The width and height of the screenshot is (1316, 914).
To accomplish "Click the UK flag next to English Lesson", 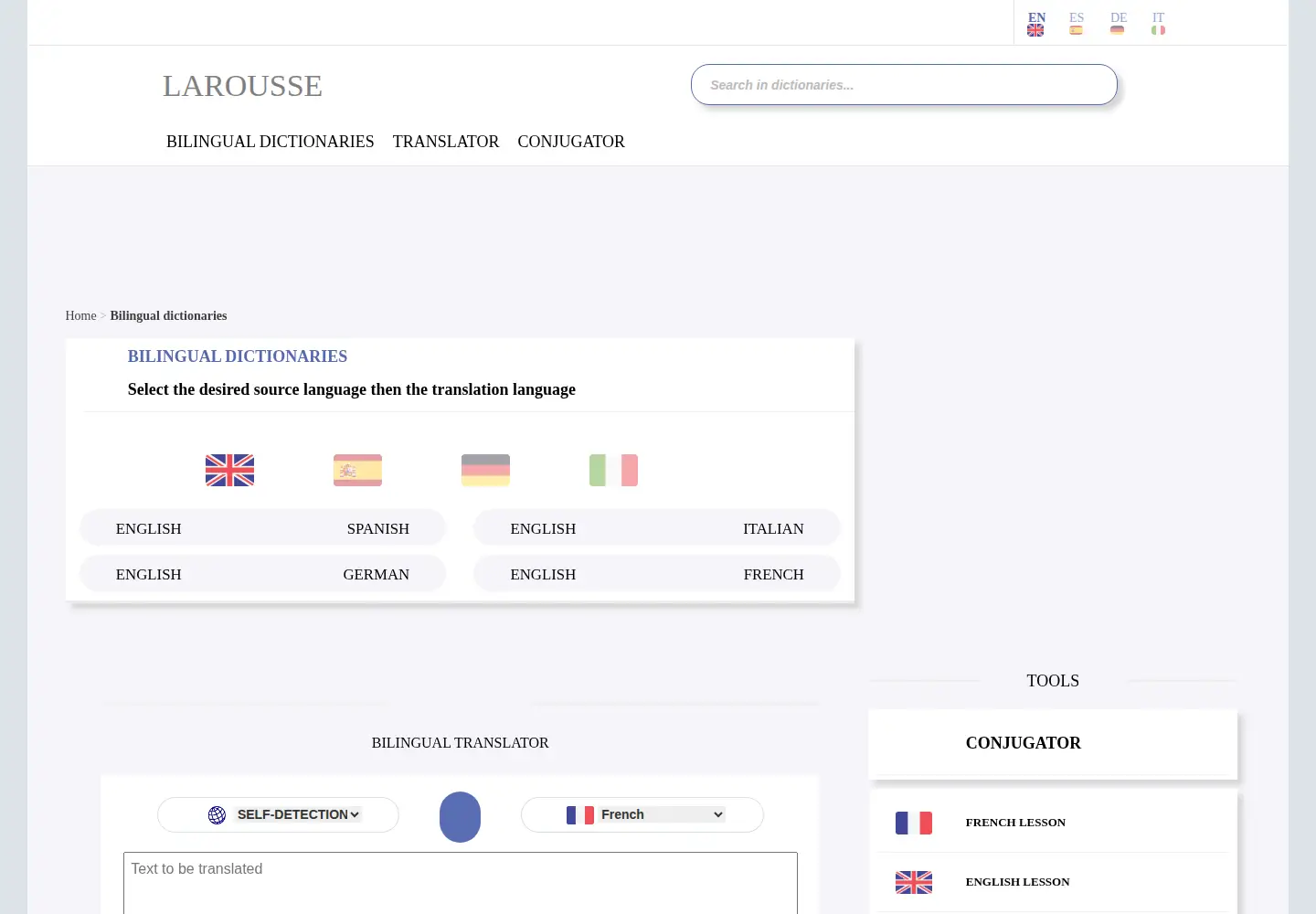I will 914,882.
